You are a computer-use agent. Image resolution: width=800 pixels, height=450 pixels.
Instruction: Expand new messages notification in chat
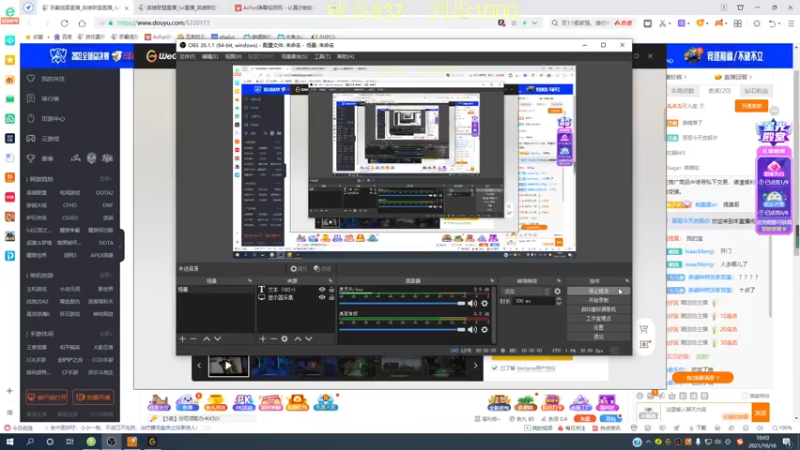pos(703,378)
